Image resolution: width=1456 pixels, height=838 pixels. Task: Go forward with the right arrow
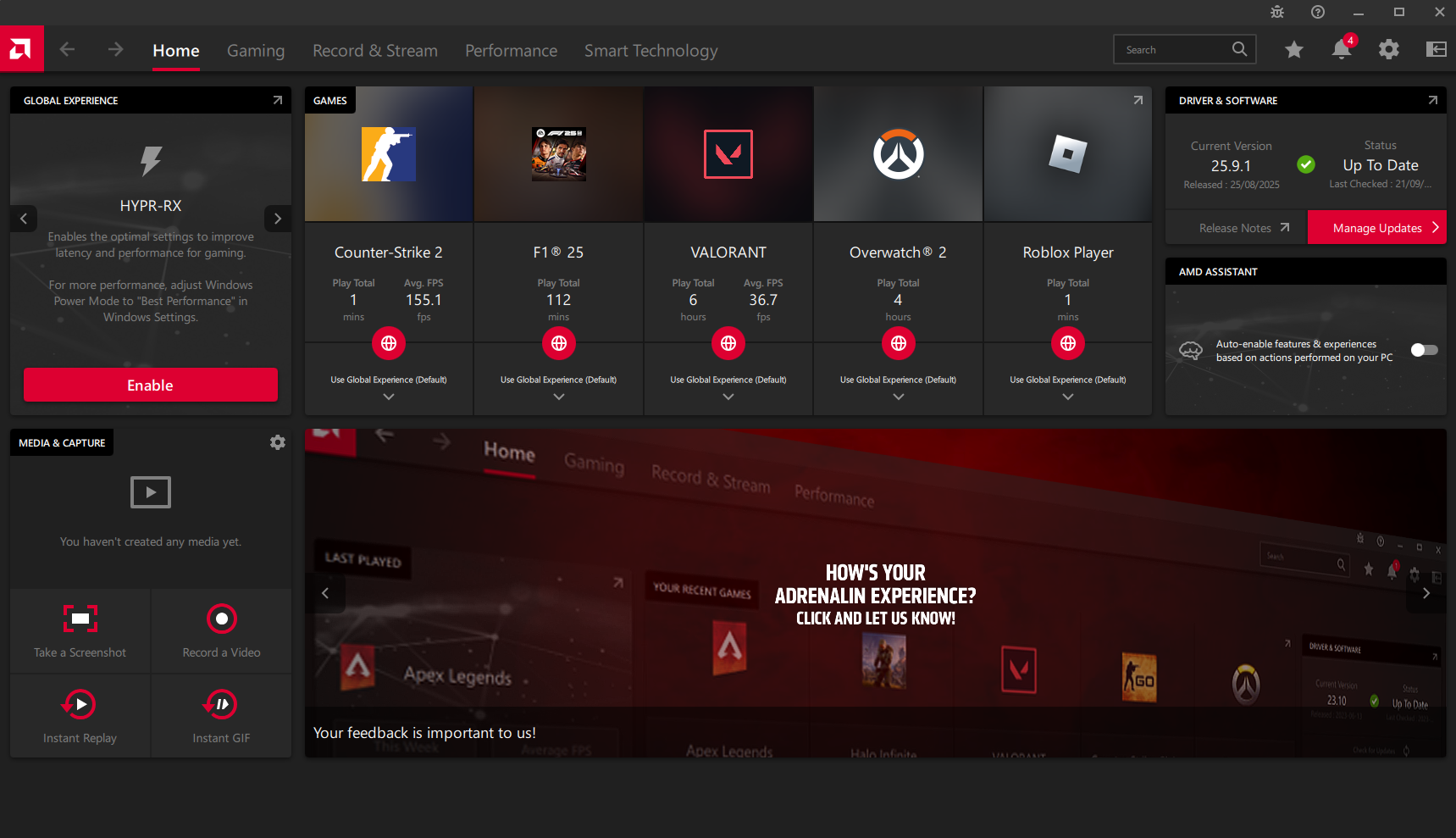point(115,50)
